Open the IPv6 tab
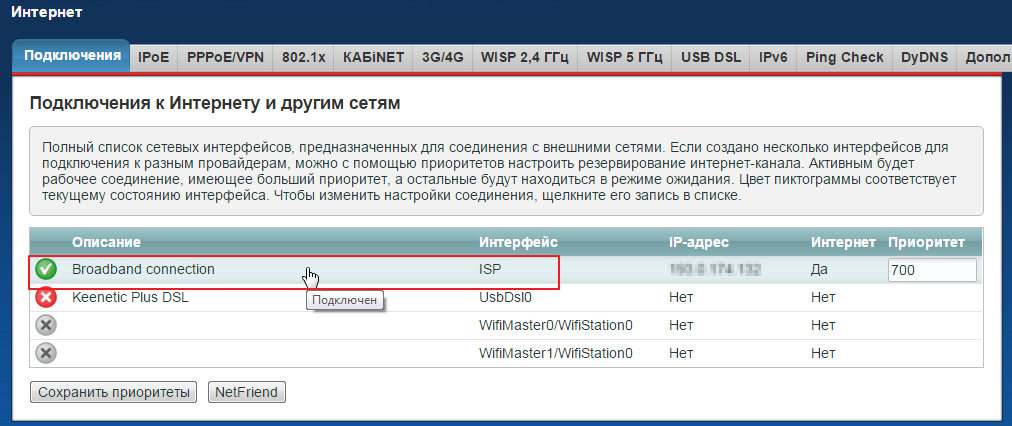The height and width of the screenshot is (426, 1012). coord(773,57)
